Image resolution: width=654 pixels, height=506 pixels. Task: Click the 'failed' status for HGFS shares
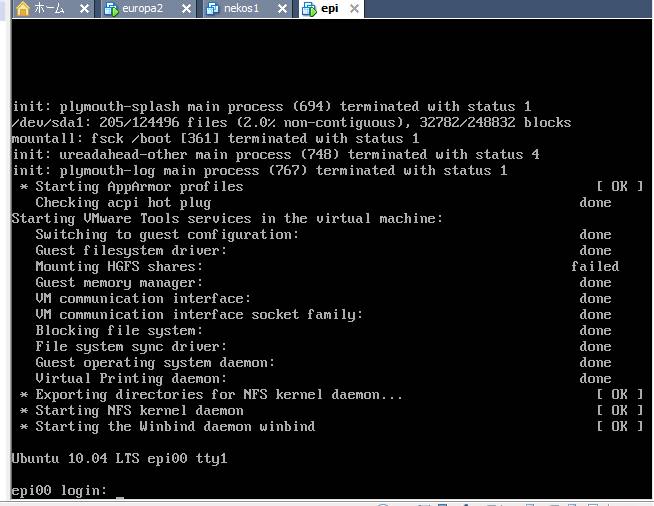tap(595, 267)
